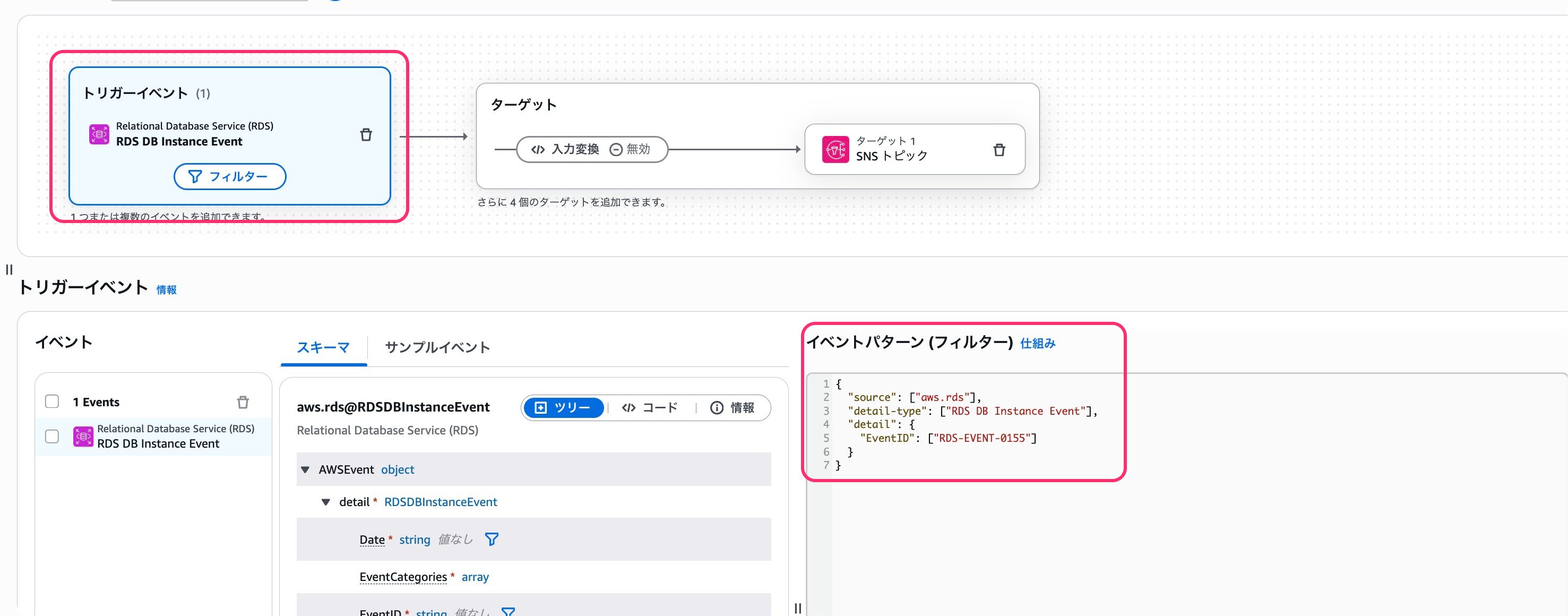This screenshot has height=616, width=1568.
Task: Click the SNS topic target icon
Action: point(835,149)
